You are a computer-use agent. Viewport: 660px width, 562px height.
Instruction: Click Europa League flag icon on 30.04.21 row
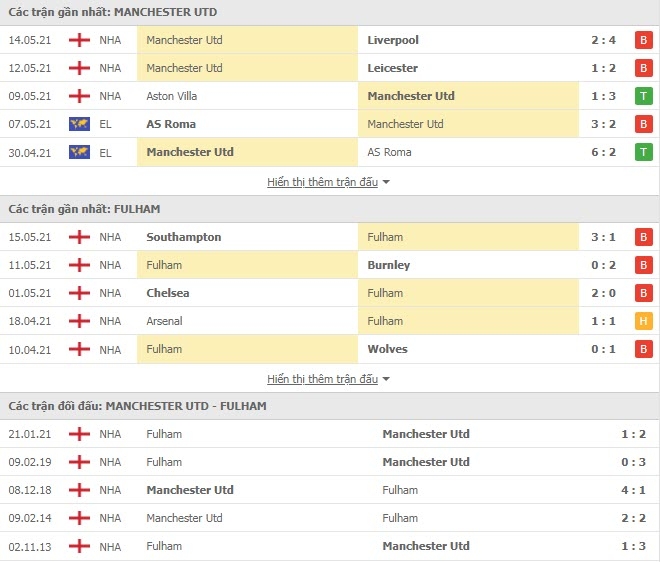click(x=79, y=152)
